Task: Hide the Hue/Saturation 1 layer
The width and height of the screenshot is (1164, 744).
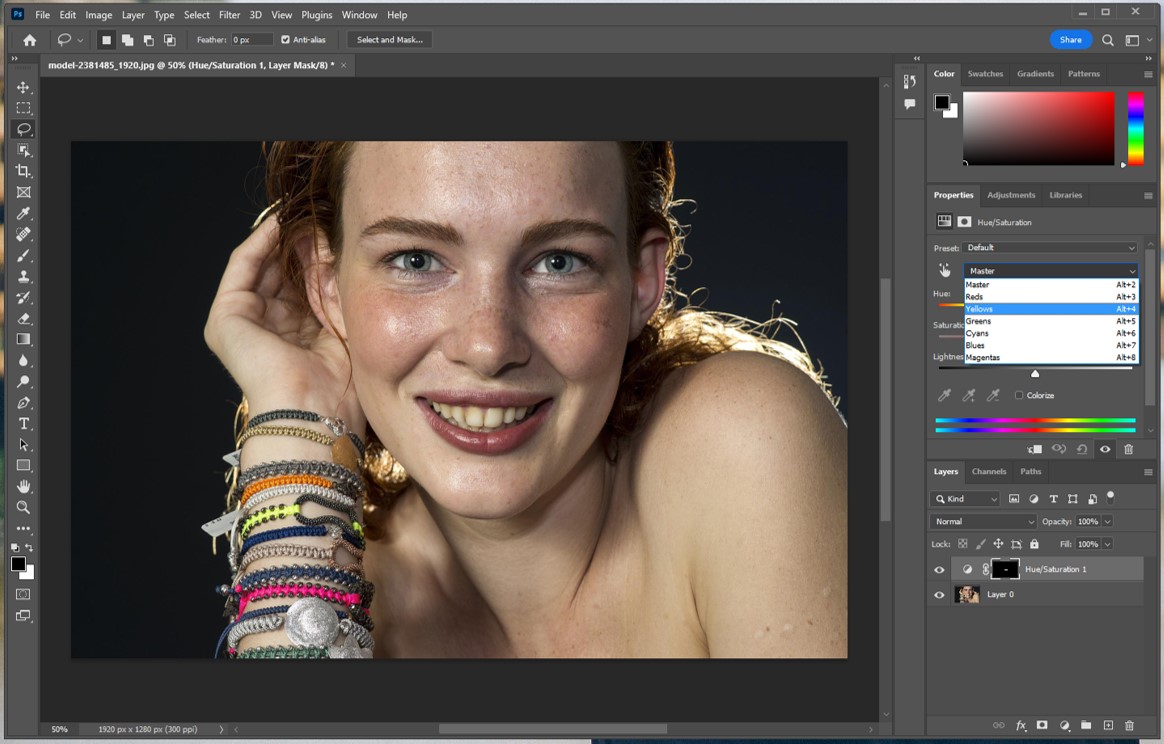Action: click(x=939, y=570)
